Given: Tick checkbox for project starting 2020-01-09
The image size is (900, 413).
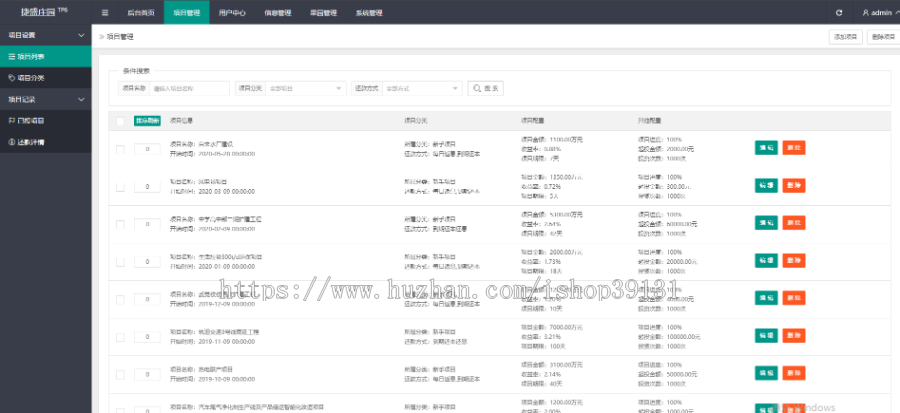Looking at the screenshot, I should [x=120, y=262].
